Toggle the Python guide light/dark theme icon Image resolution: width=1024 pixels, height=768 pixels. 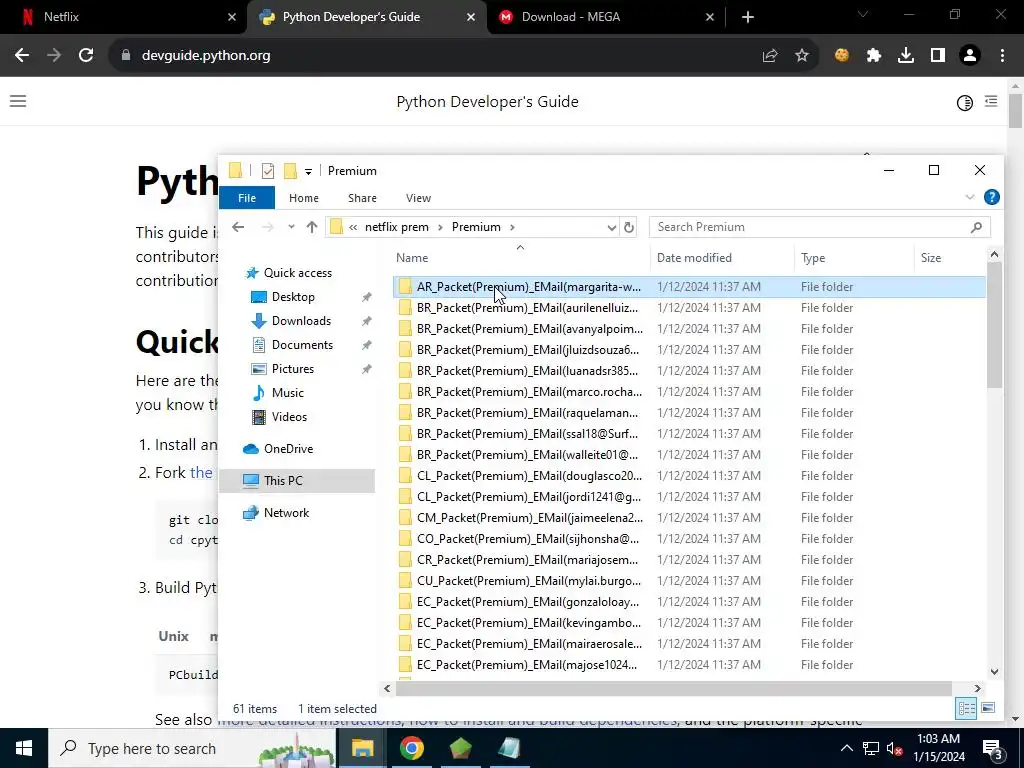(x=965, y=103)
